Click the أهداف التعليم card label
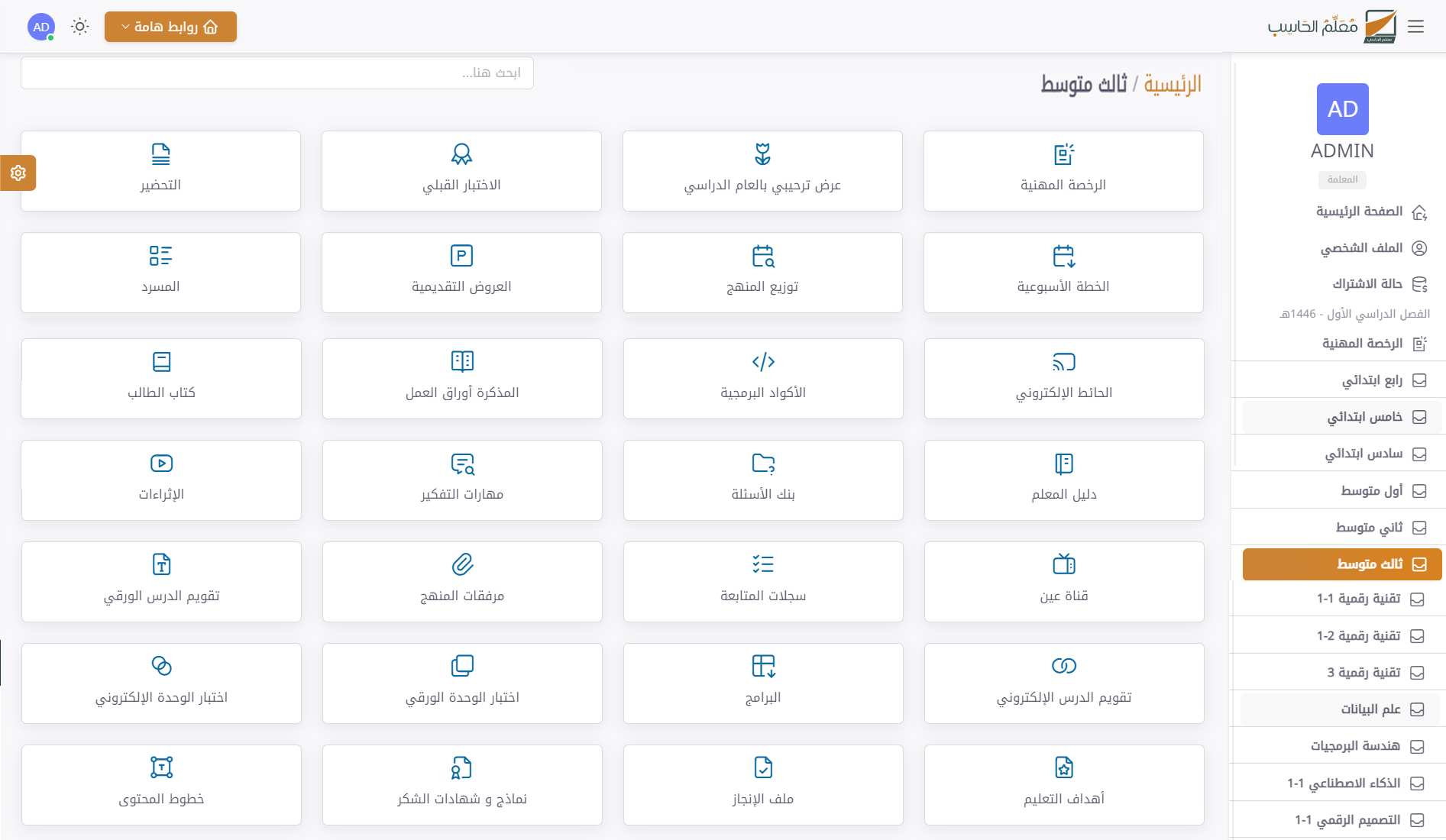1446x840 pixels. click(x=1064, y=799)
